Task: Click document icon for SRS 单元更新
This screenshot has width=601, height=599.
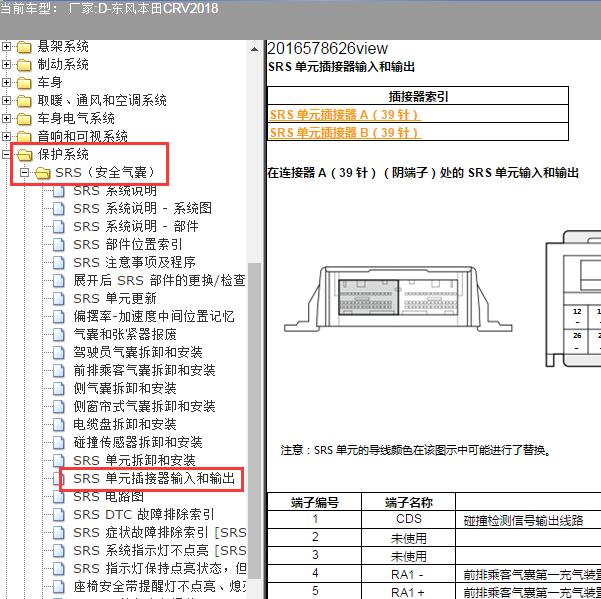Action: click(x=58, y=299)
